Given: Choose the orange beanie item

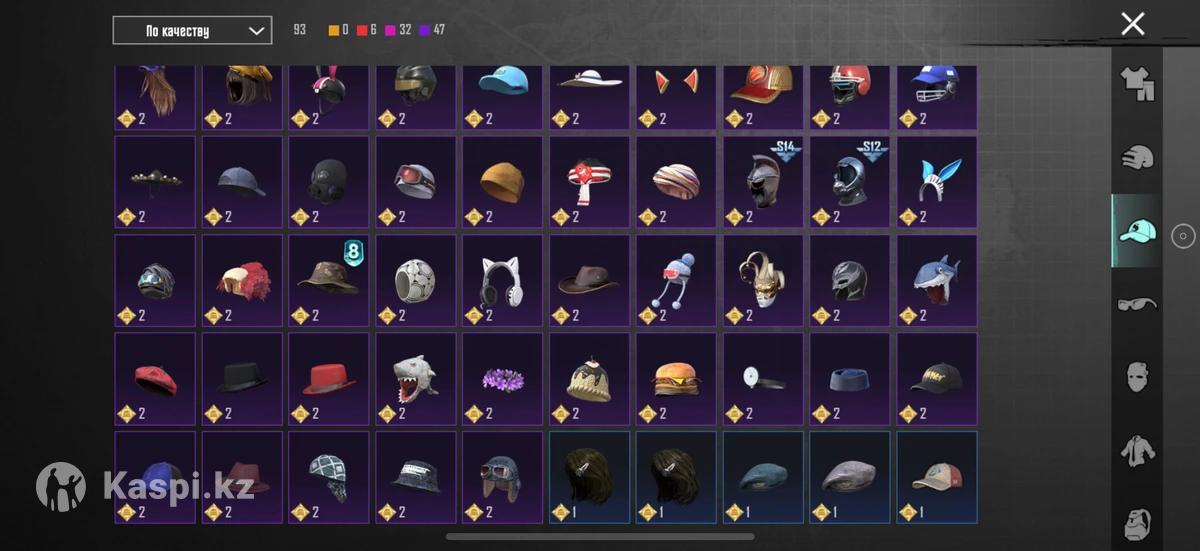Looking at the screenshot, I should [x=502, y=182].
